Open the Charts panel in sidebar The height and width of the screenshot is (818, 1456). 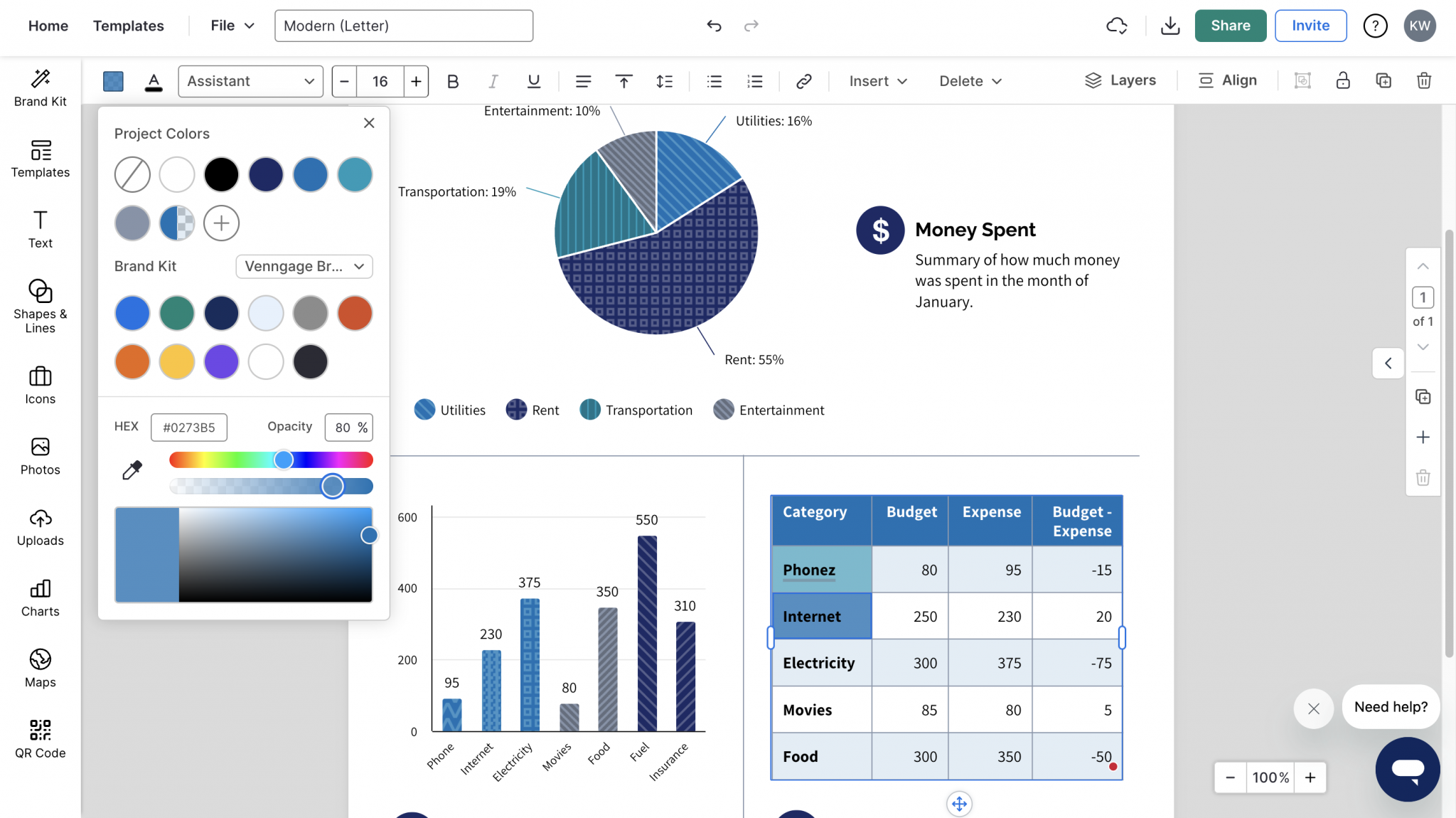coord(40,598)
